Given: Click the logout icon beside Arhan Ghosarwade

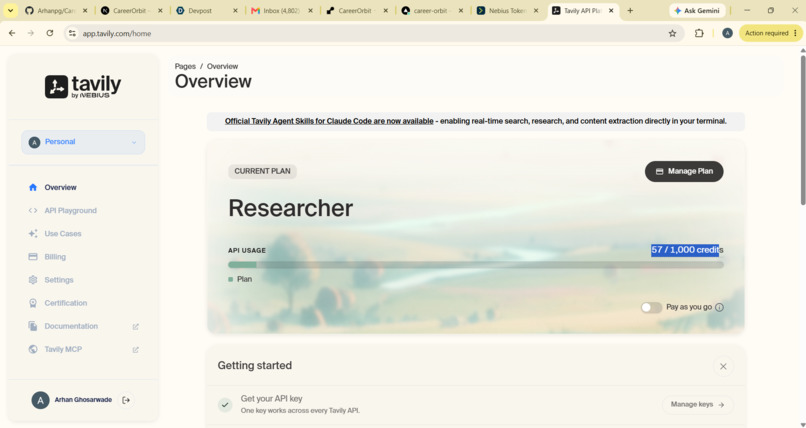Looking at the screenshot, I should tap(126, 400).
